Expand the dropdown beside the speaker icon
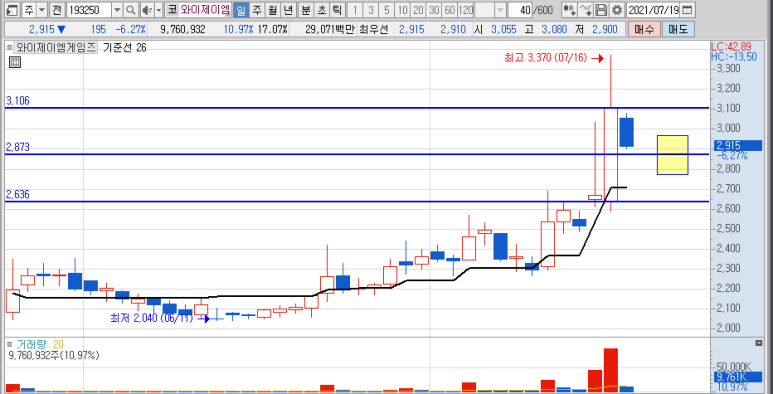This screenshot has width=773, height=394. pos(159,9)
